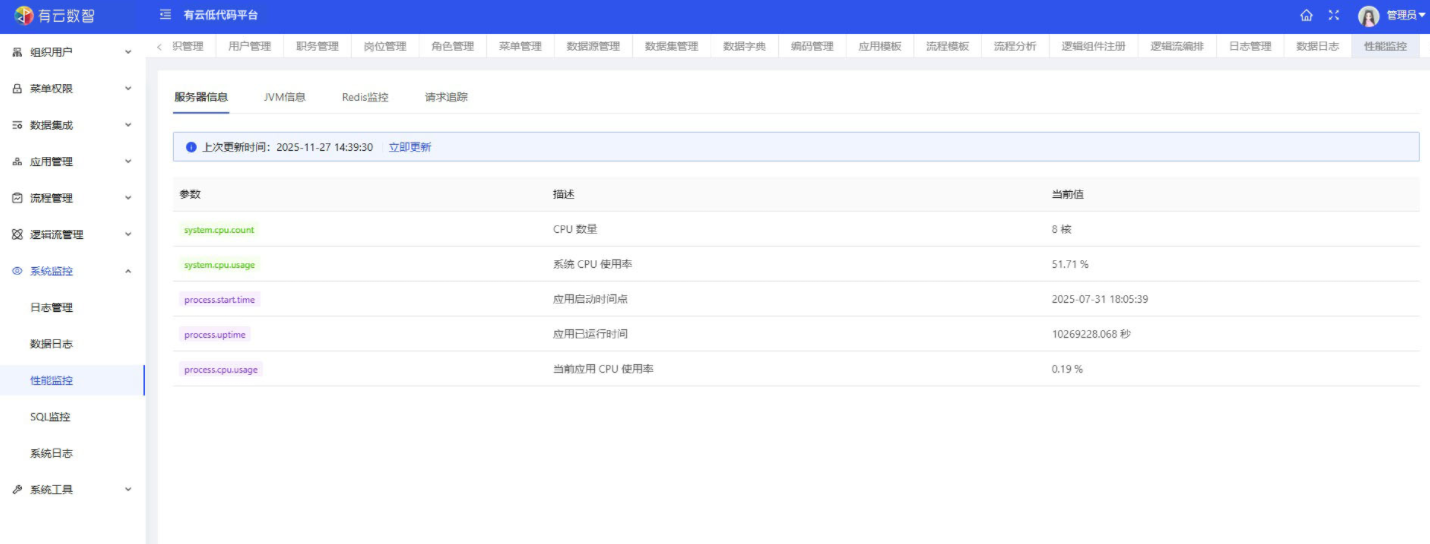This screenshot has height=544, width=1430.
Task: Open 系统日志 from the sidebar
Action: tap(51, 453)
